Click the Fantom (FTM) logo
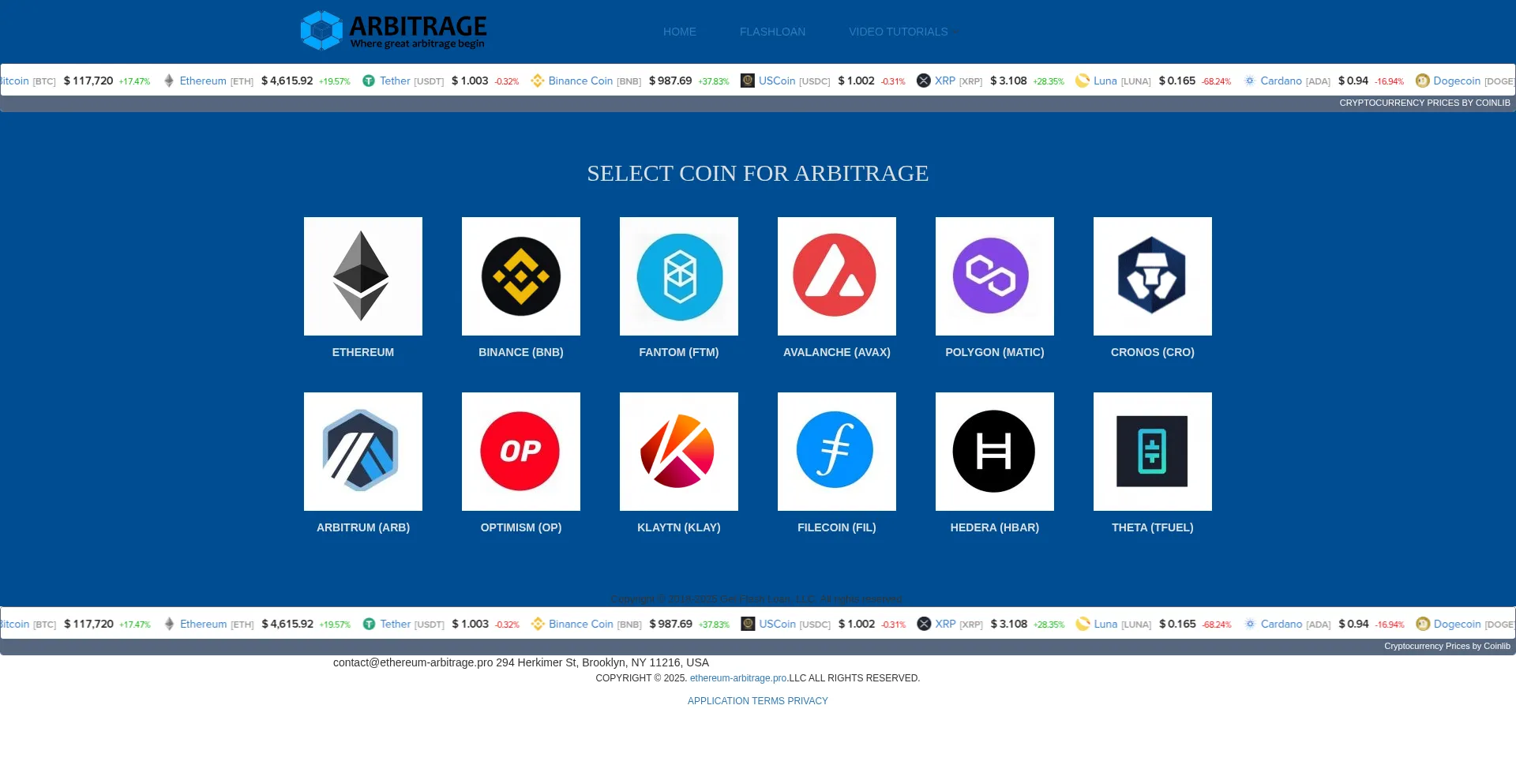 678,276
